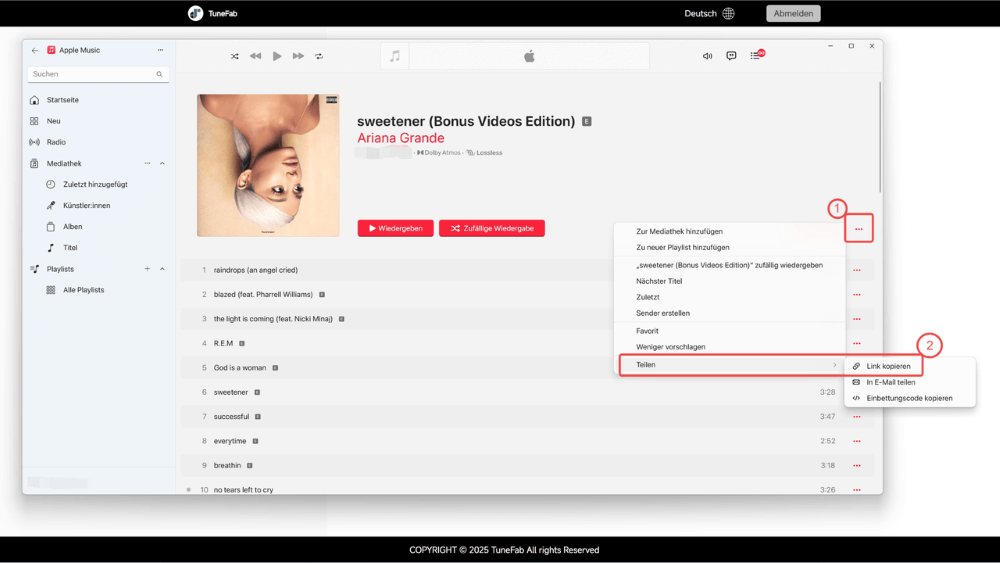The height and width of the screenshot is (563, 1000).
Task: Open Zuletzt hinzugefügt
Action: coord(95,184)
